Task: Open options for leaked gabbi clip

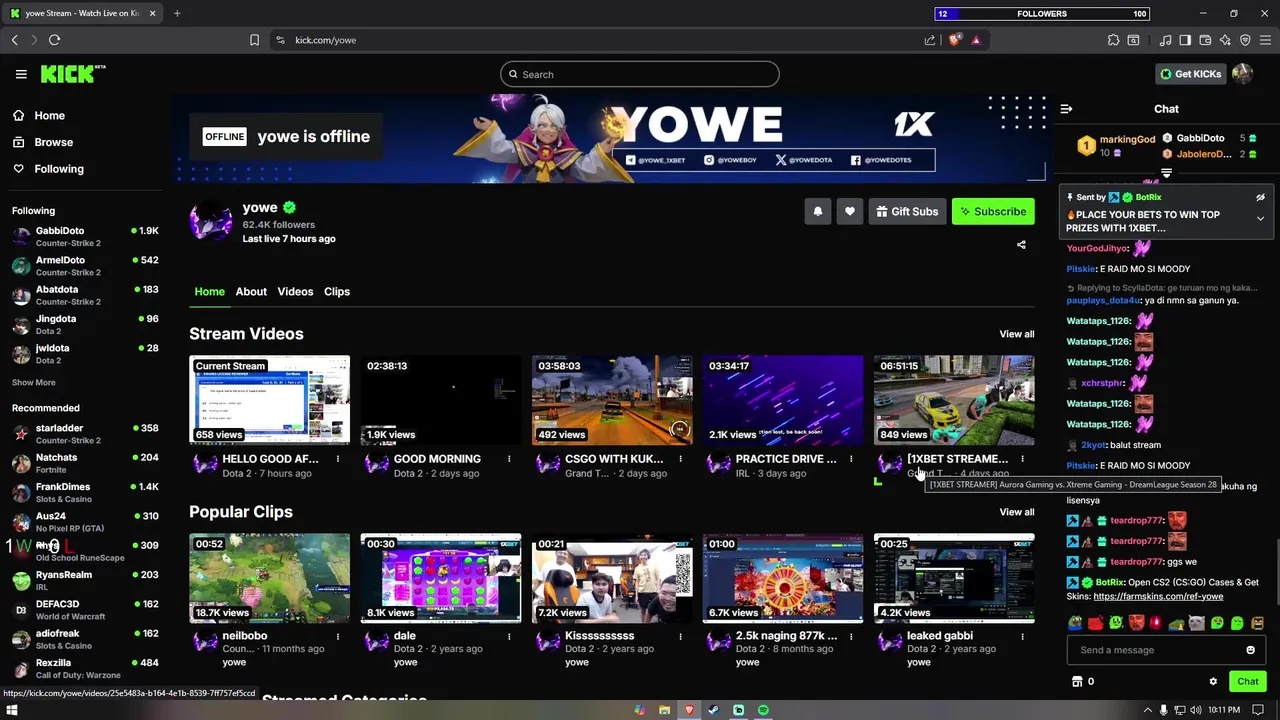Action: tap(1022, 636)
